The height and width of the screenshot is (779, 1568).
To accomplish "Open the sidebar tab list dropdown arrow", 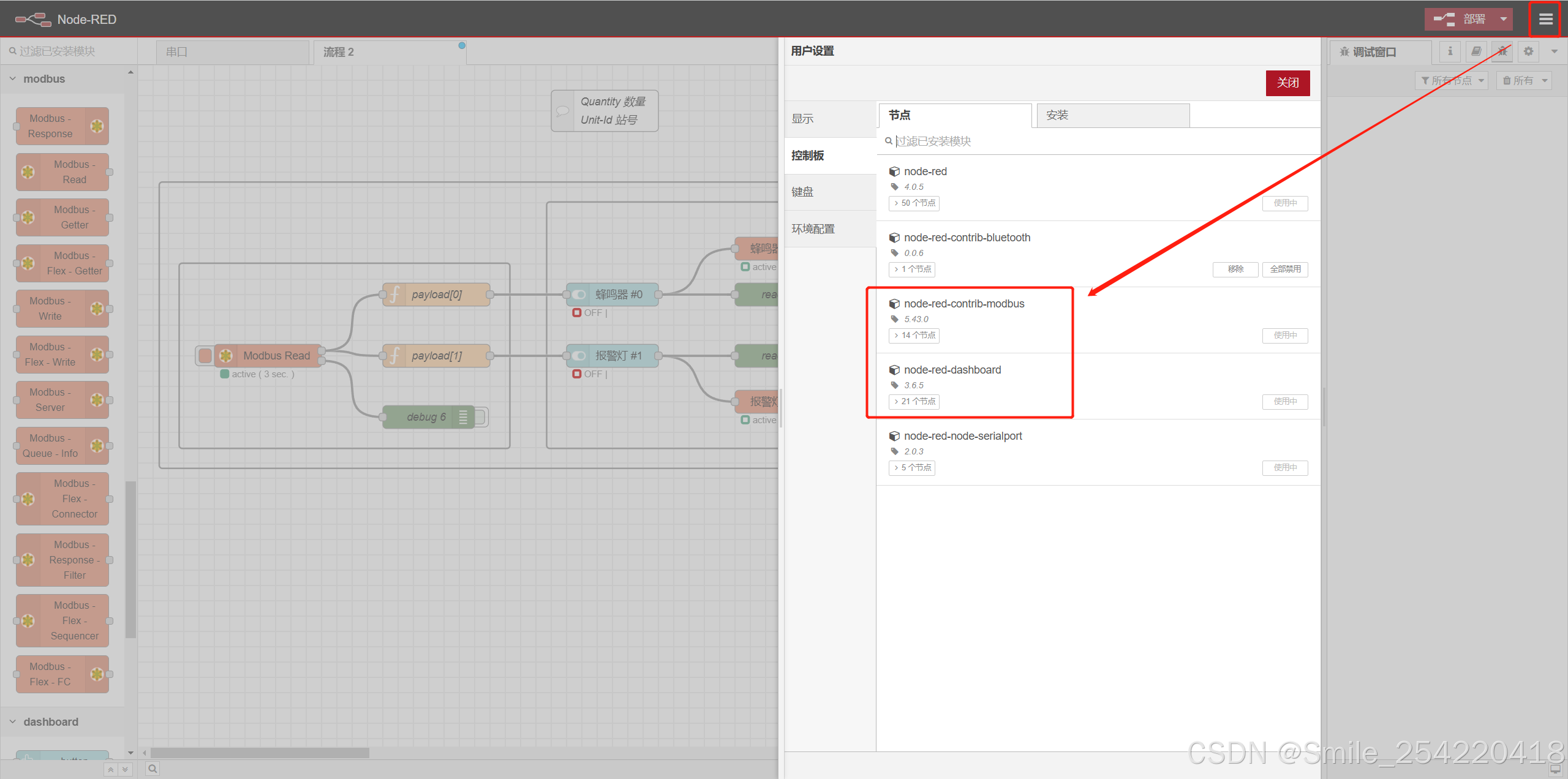I will click(x=1555, y=52).
